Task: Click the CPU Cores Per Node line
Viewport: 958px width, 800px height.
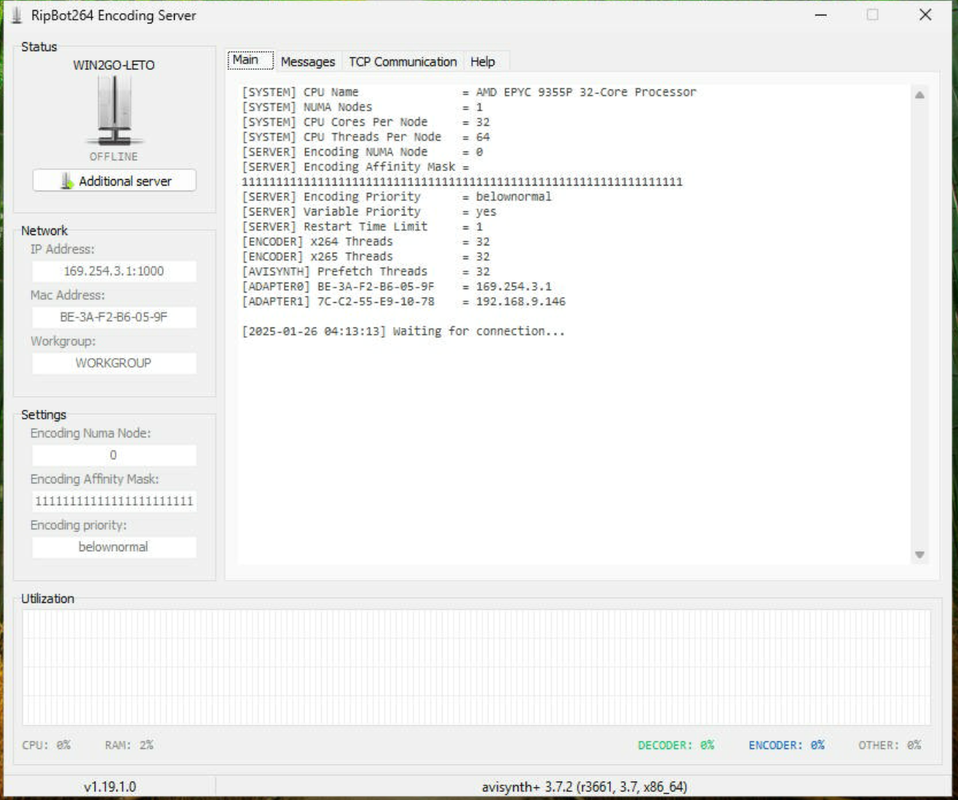Action: (x=365, y=122)
